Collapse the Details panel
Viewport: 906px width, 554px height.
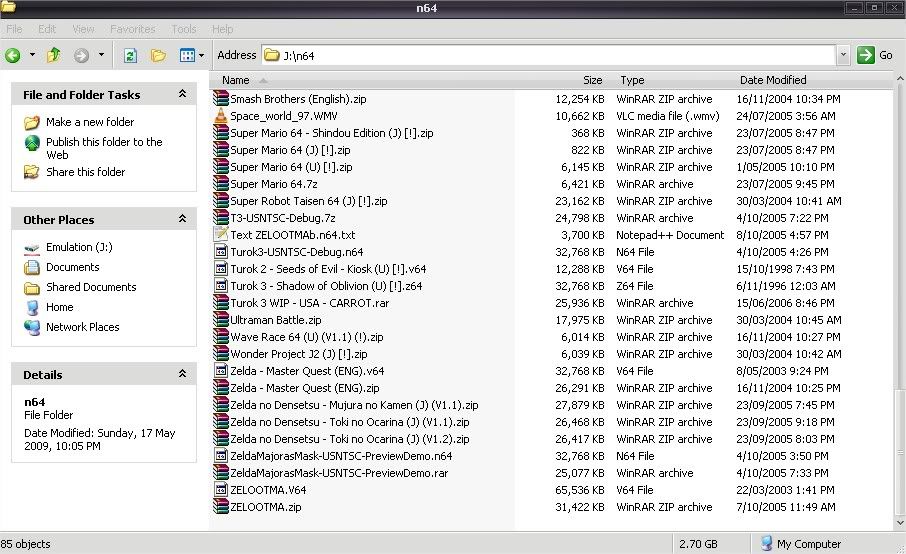pos(183,374)
